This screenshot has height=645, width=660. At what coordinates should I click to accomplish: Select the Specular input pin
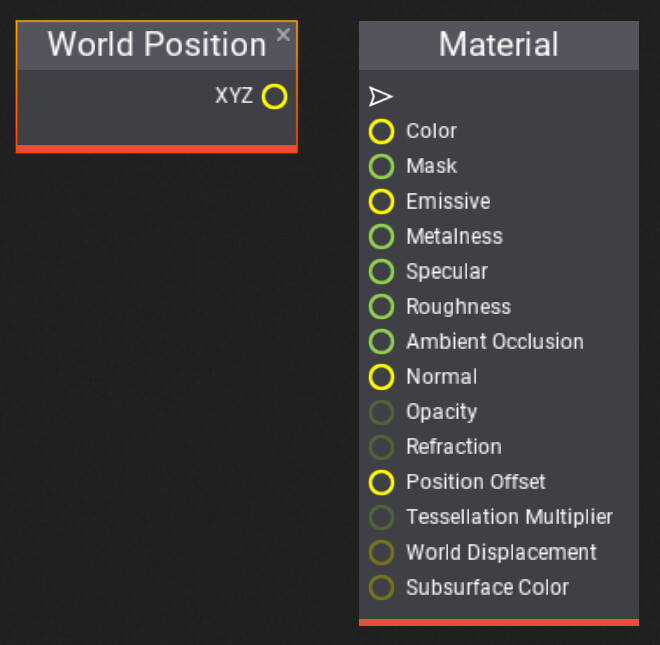click(381, 272)
